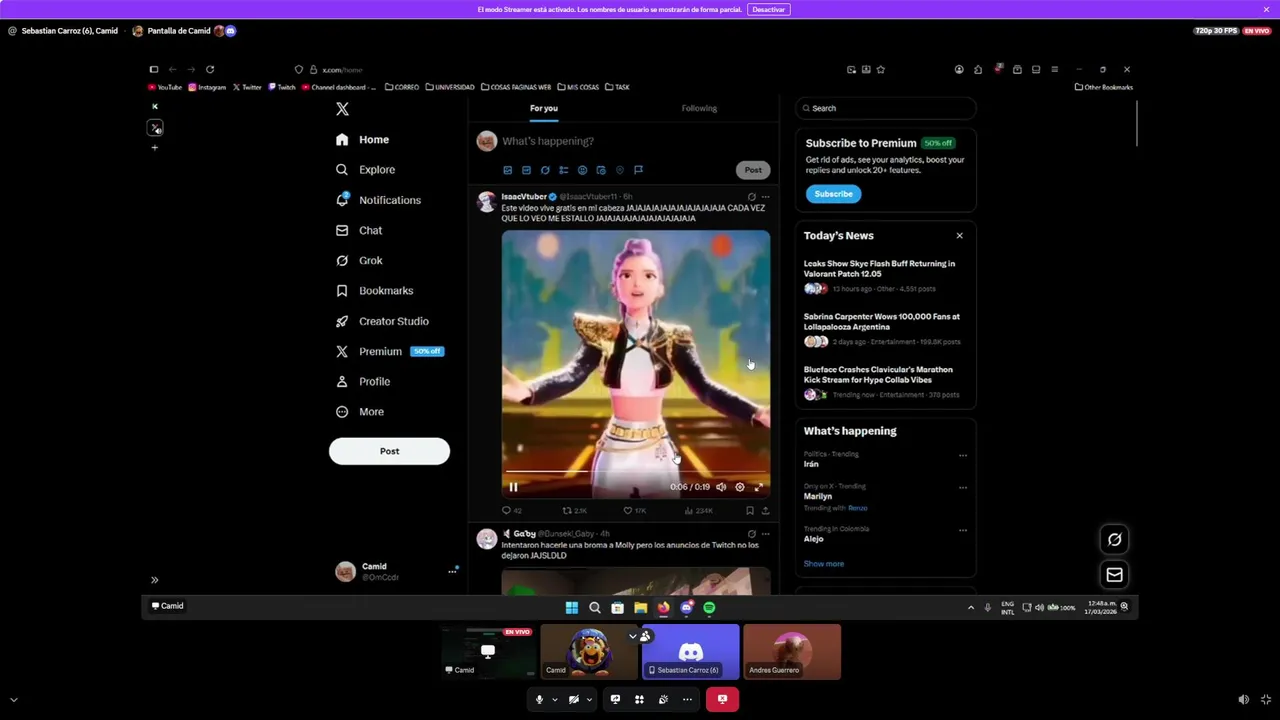1280x720 pixels.
Task: Click the X logo in the sidebar
Action: [342, 109]
